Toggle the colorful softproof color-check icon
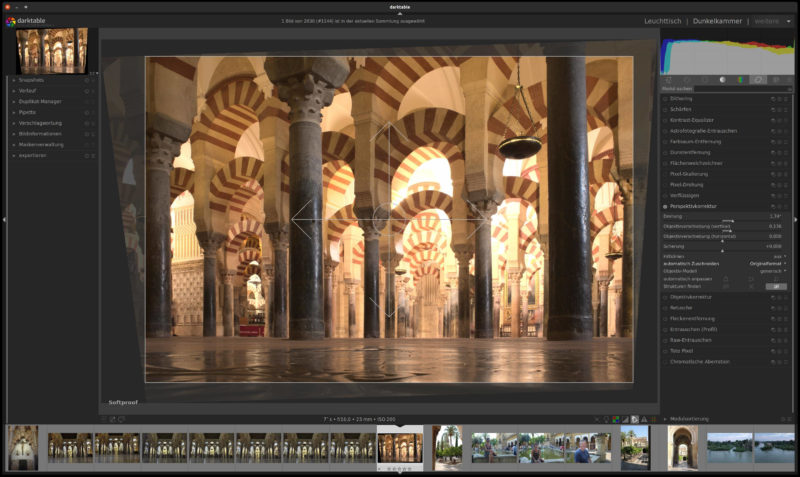Viewport: 800px width, 477px height. 616,419
